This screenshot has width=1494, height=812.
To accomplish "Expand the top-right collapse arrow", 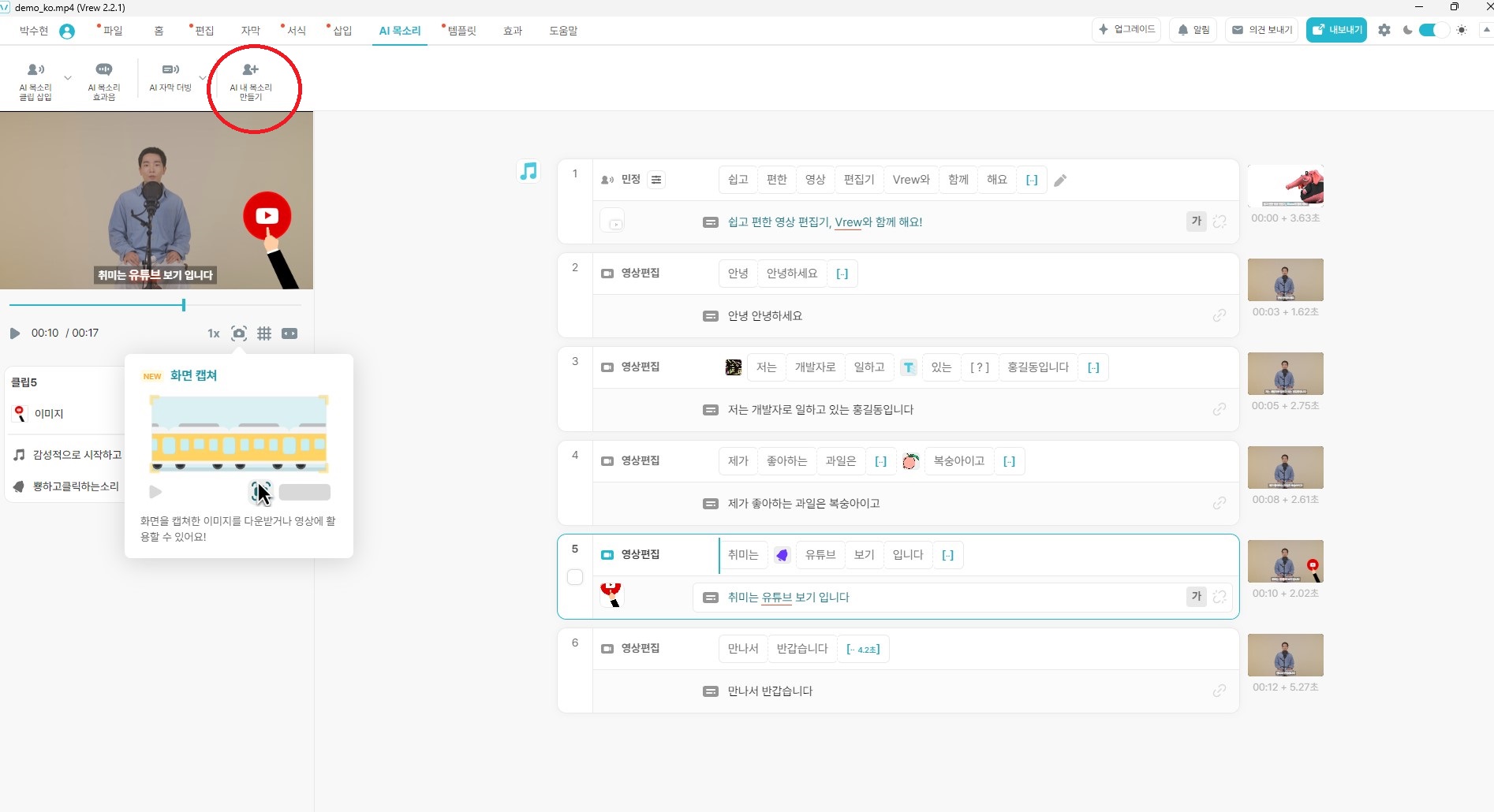I will 1487,30.
